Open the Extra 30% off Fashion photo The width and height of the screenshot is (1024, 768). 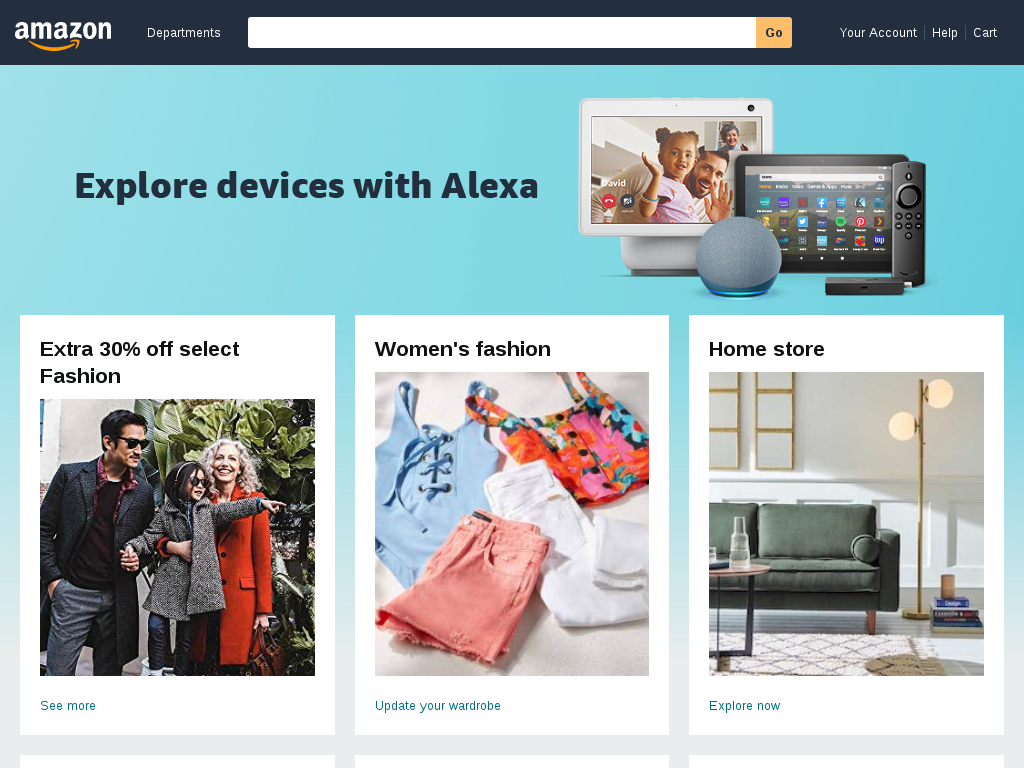coord(178,537)
